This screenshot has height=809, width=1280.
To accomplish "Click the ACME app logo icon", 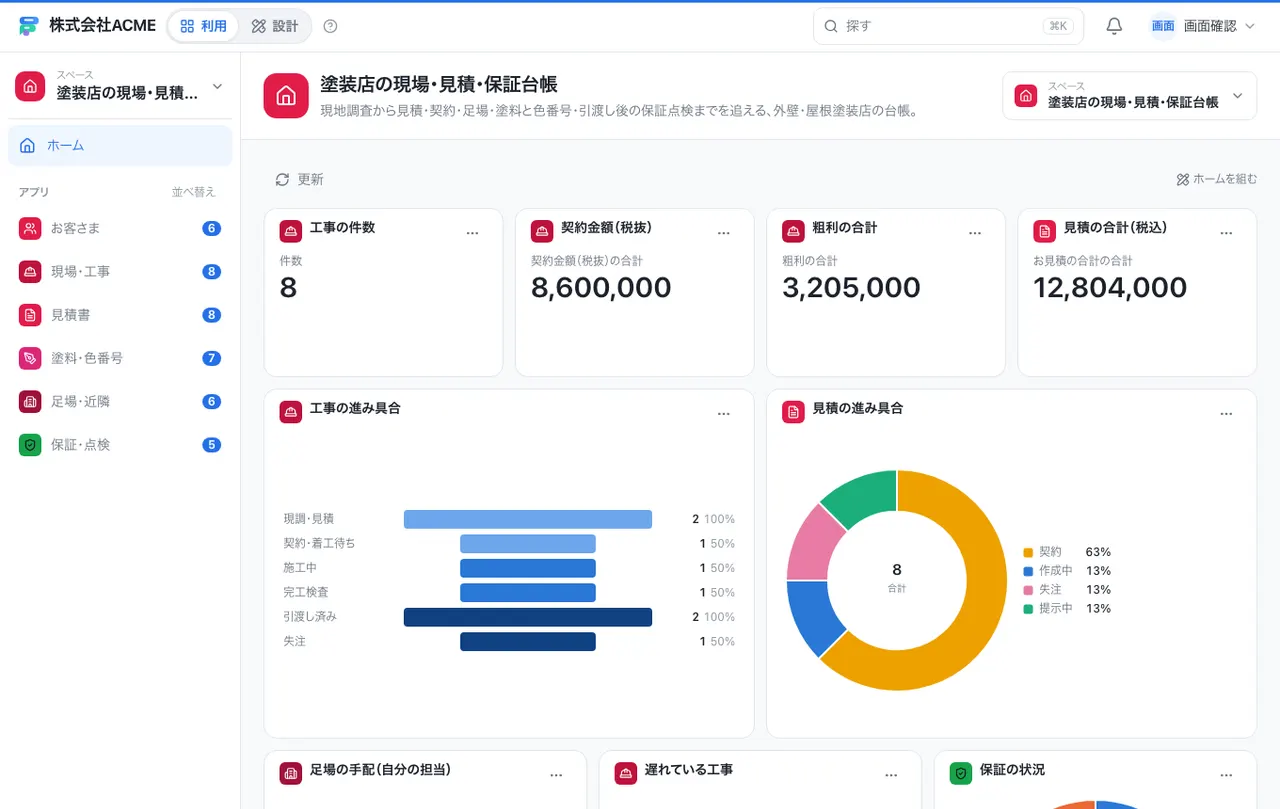I will 29,26.
